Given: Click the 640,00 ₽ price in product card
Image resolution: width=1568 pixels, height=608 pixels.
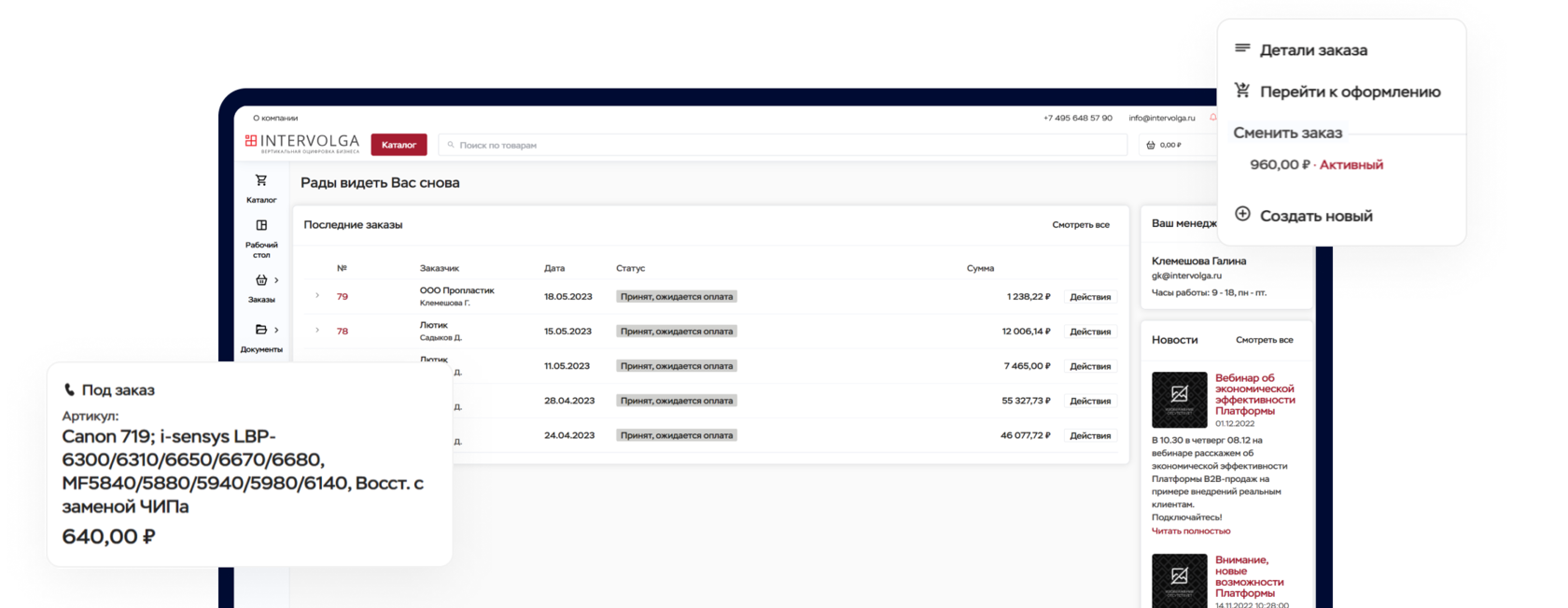Looking at the screenshot, I should coord(108,536).
